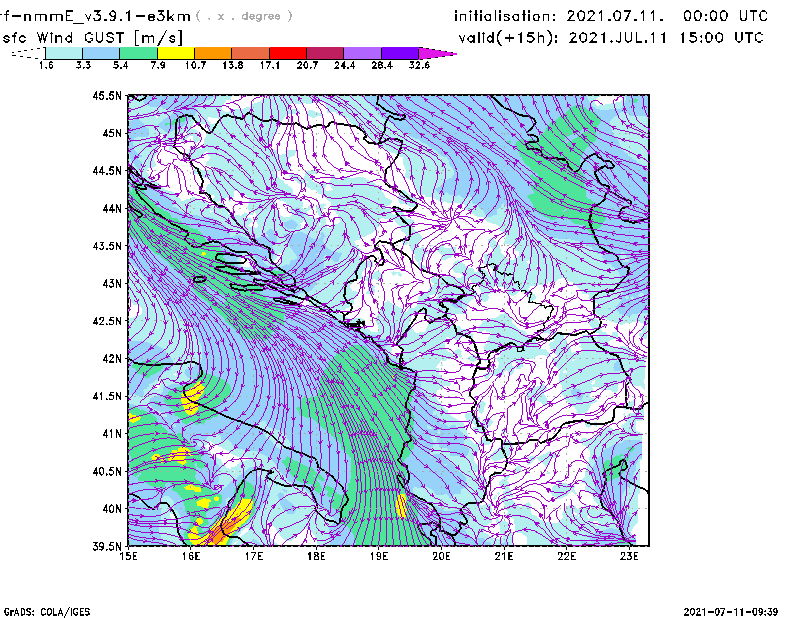800x618 pixels.
Task: Click the '42.5N' latitude axis label
Action: tap(107, 321)
